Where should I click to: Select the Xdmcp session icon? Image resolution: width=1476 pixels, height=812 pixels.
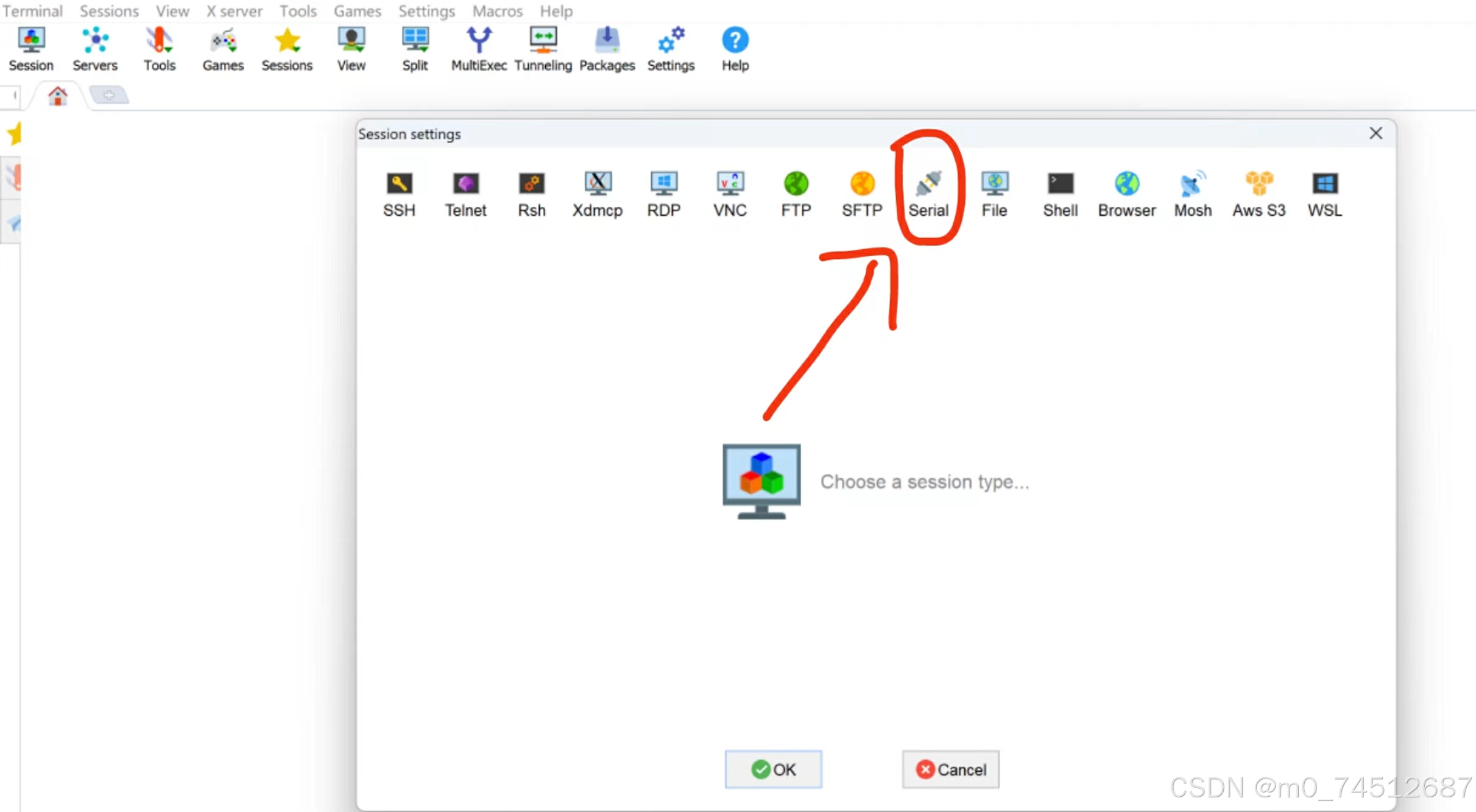(597, 194)
